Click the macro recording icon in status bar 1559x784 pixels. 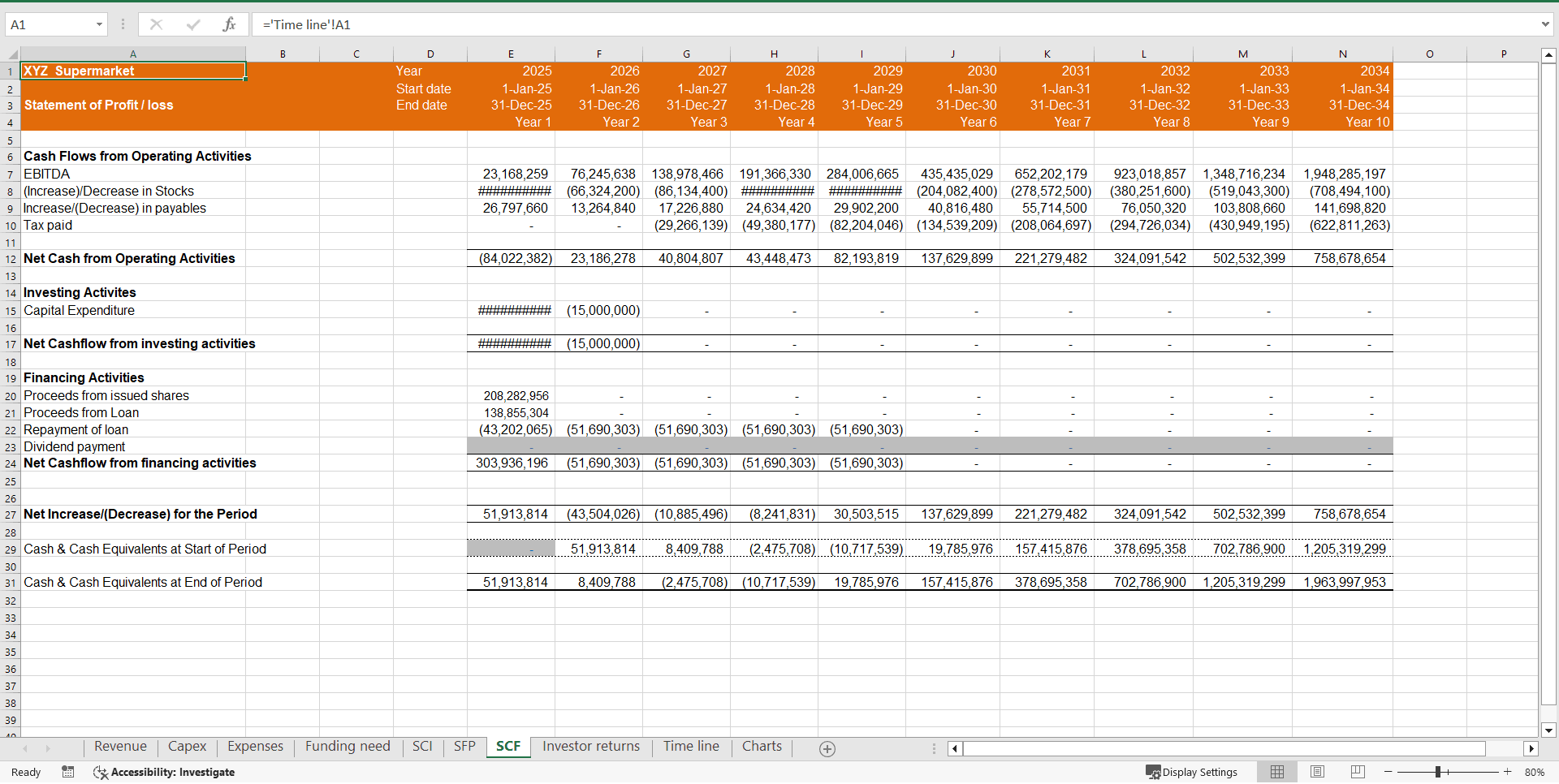(68, 772)
